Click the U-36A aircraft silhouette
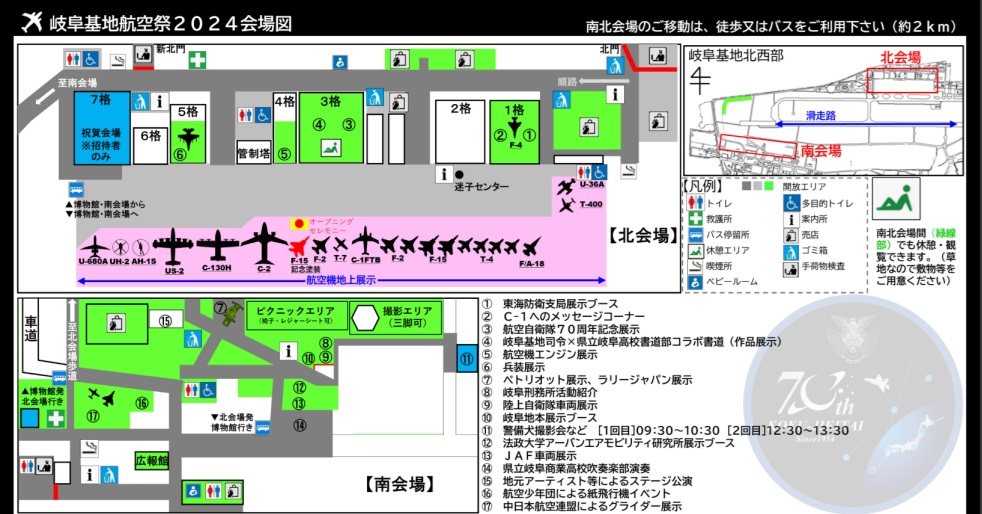The height and width of the screenshot is (514, 982). pos(566,187)
